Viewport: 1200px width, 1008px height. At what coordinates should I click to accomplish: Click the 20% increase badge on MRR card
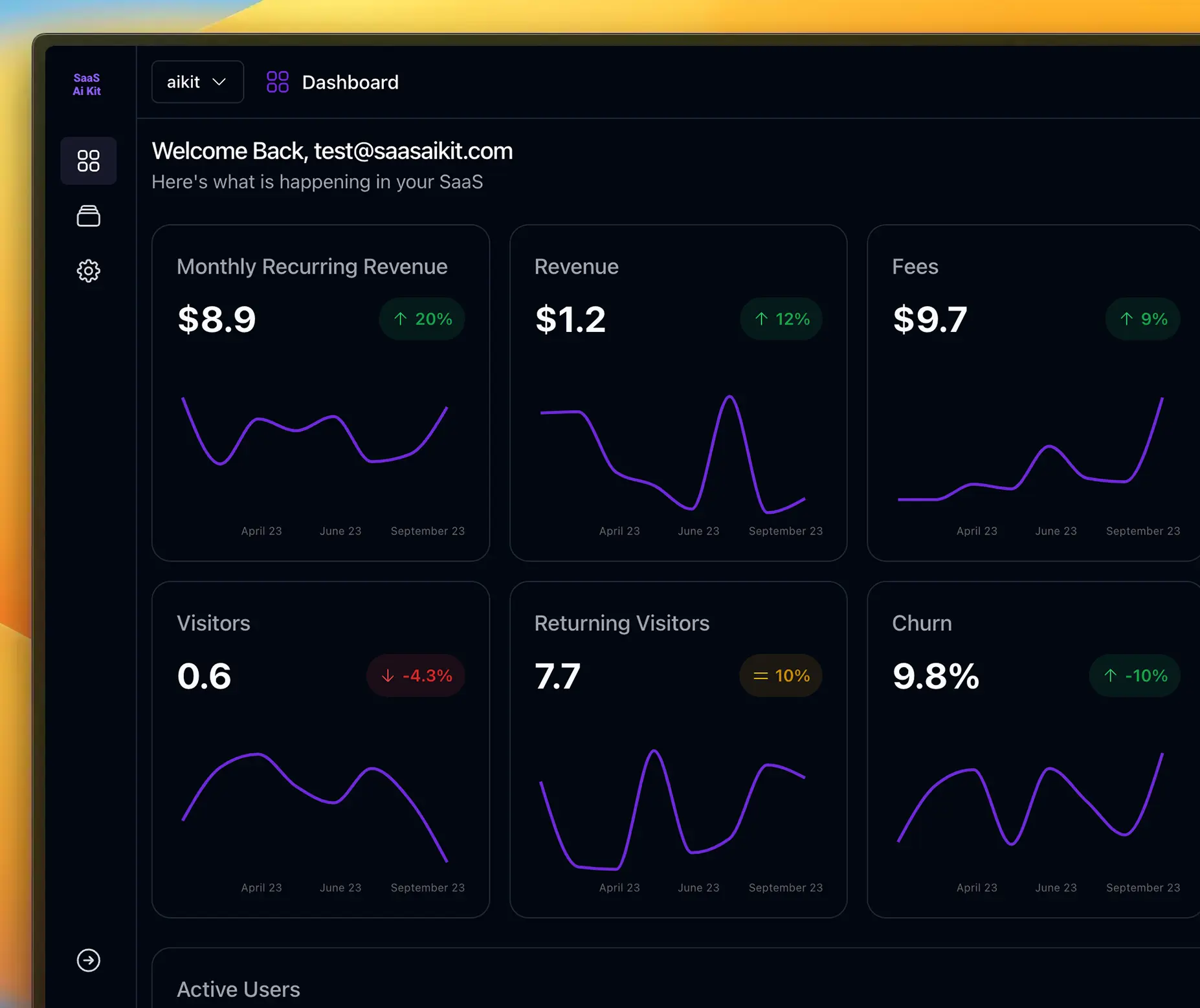point(422,319)
